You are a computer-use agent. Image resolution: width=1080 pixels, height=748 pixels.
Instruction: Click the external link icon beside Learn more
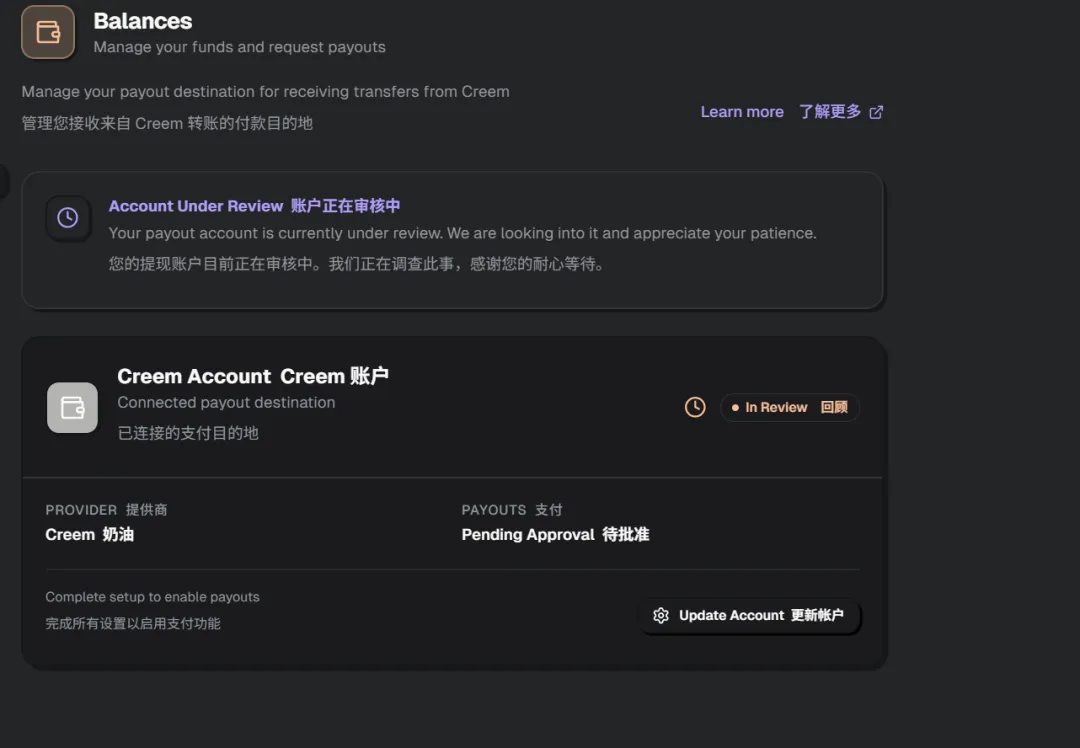tap(876, 112)
